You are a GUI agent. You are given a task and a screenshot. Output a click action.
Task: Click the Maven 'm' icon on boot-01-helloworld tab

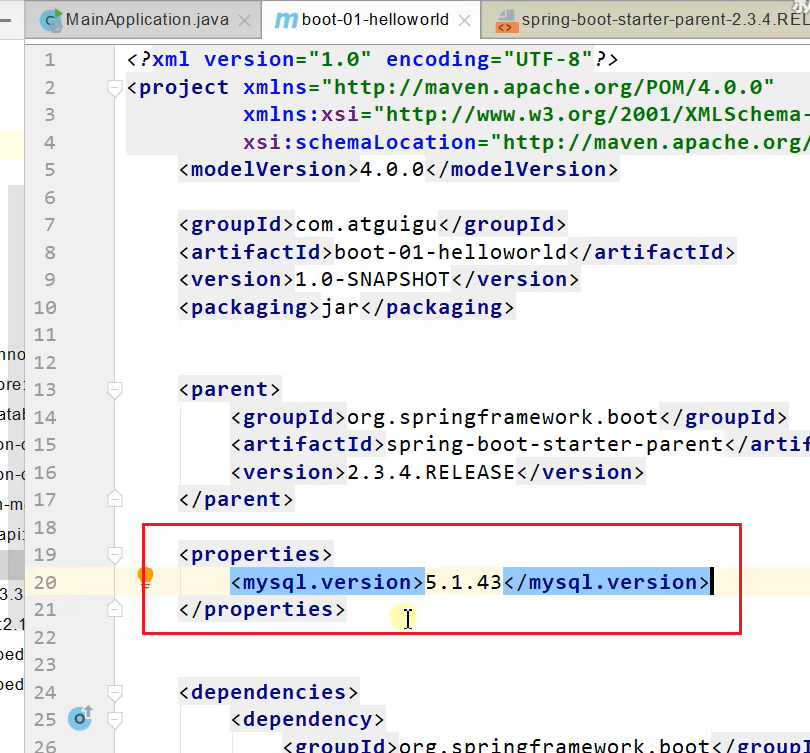285,20
